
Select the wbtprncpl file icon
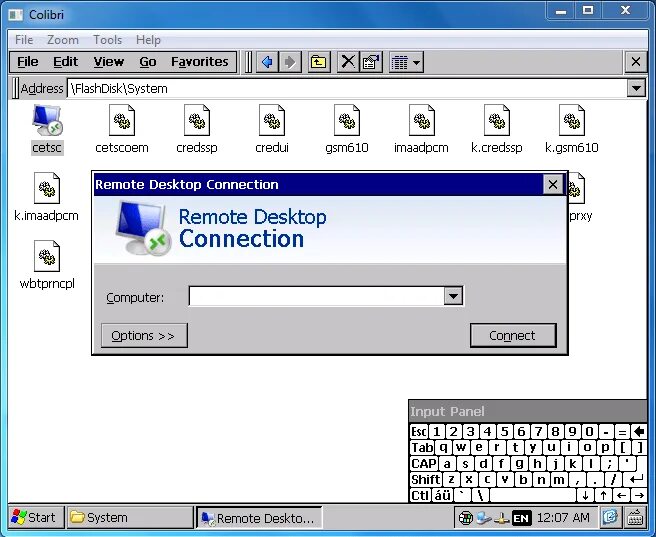pyautogui.click(x=47, y=256)
